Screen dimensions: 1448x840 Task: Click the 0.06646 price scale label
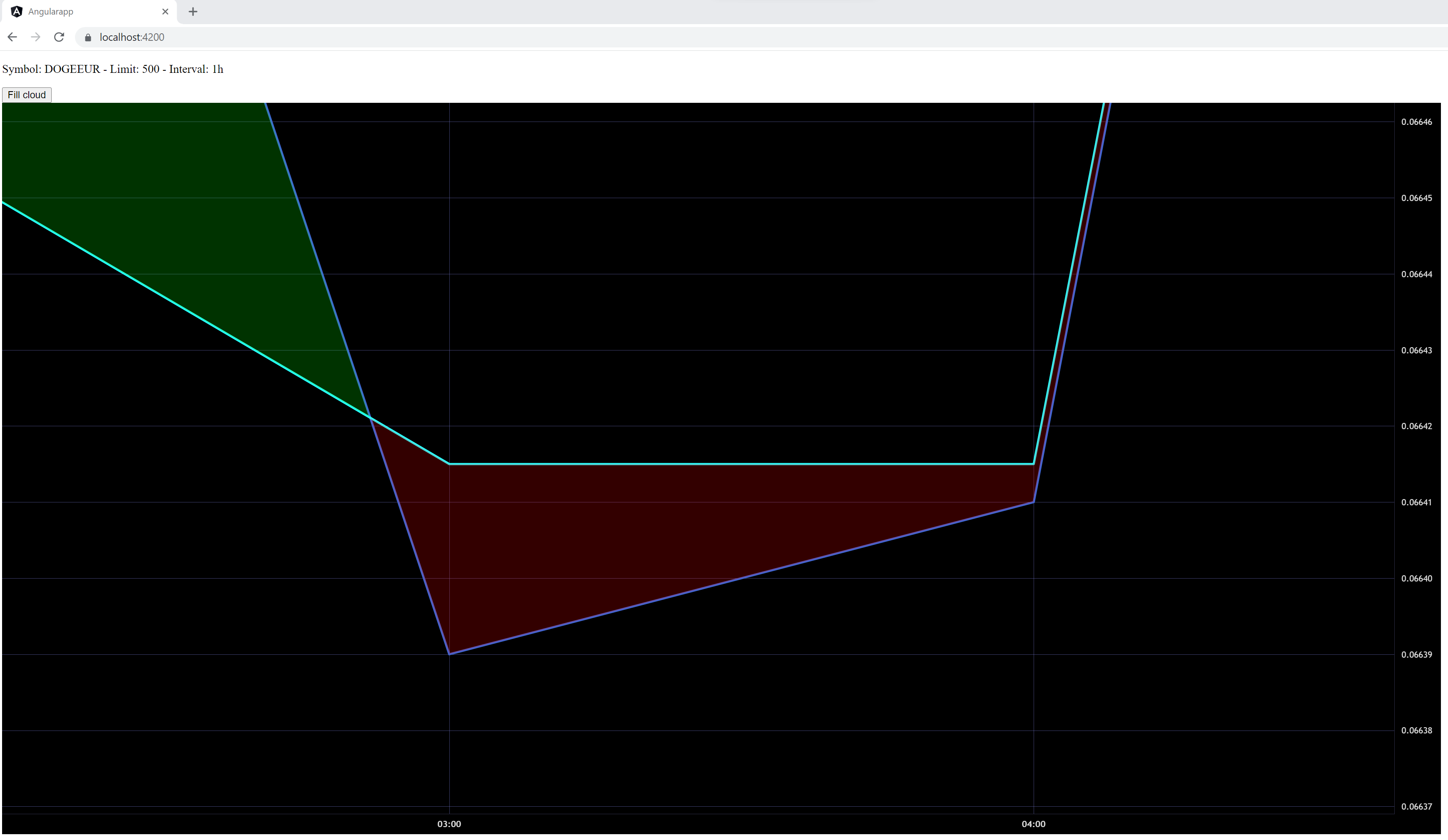click(1416, 122)
